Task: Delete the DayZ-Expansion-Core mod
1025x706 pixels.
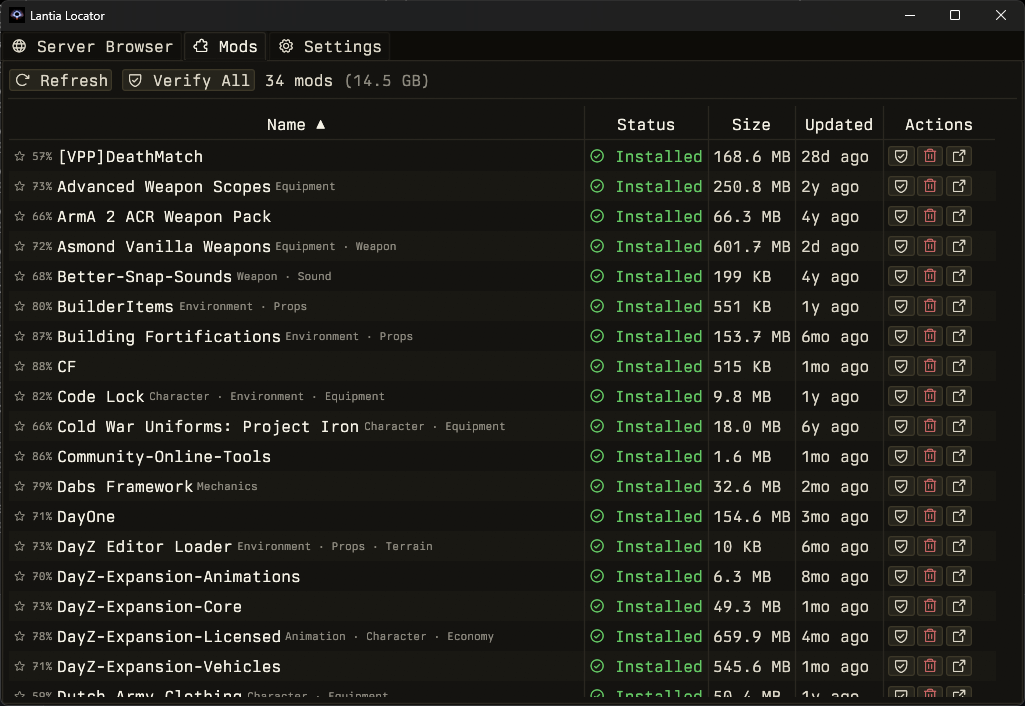Action: click(x=930, y=606)
